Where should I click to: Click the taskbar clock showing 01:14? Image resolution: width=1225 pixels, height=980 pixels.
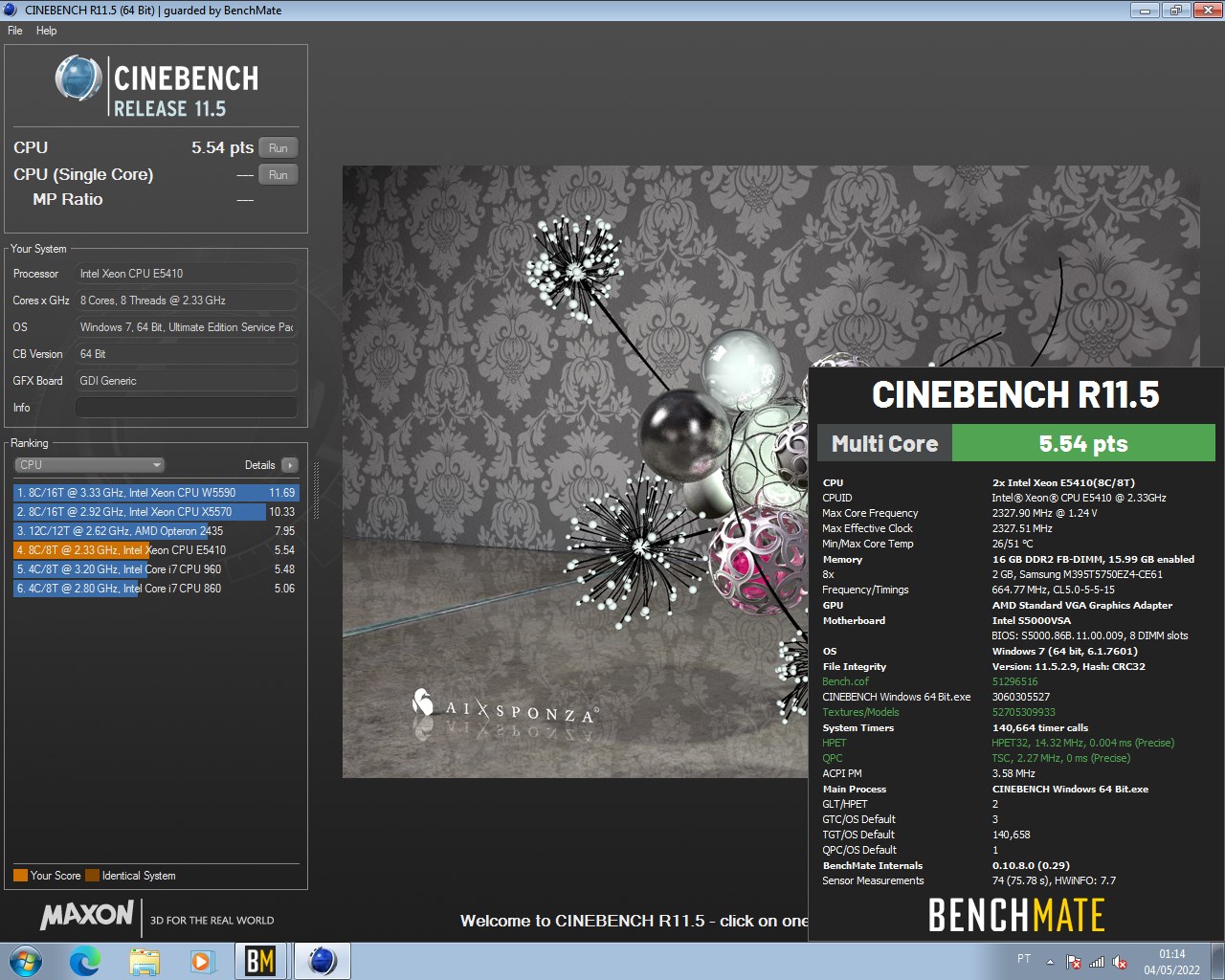1171,962
